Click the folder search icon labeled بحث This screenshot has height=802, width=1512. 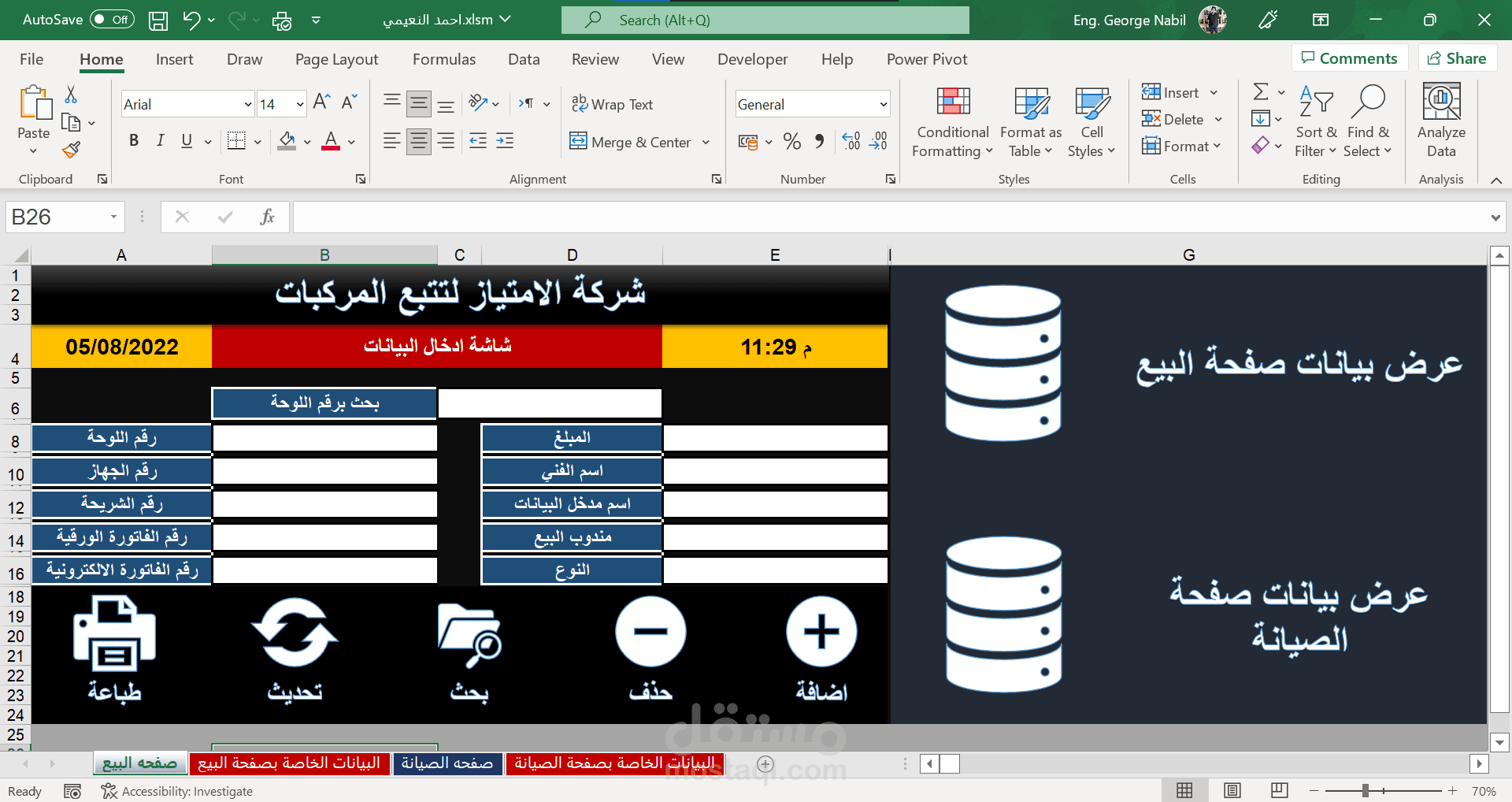pos(469,634)
